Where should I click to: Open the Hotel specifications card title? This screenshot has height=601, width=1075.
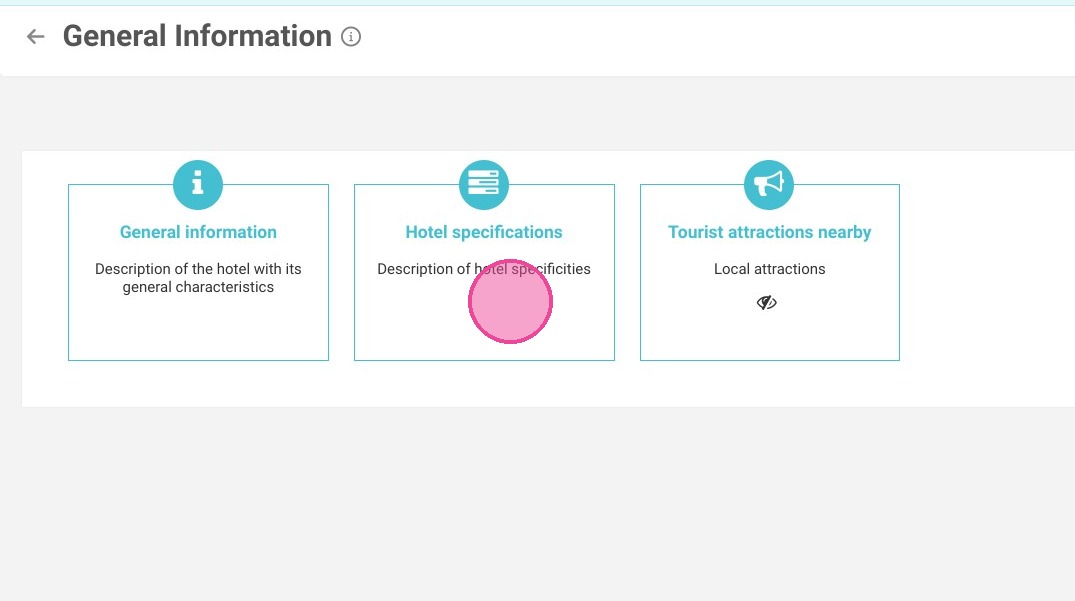pos(484,232)
